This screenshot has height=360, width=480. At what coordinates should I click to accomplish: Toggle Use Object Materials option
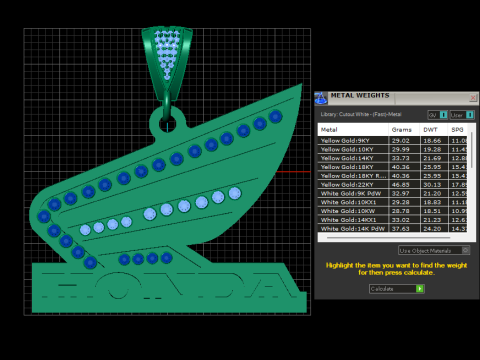[434, 250]
